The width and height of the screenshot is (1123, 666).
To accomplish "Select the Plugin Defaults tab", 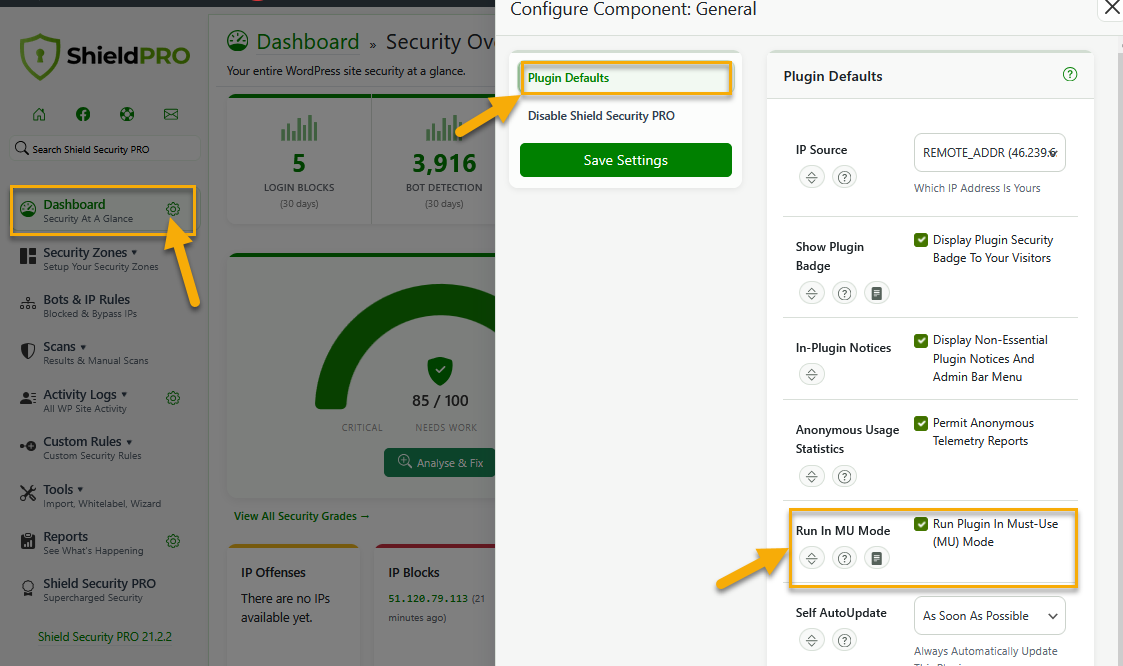I will pyautogui.click(x=625, y=78).
